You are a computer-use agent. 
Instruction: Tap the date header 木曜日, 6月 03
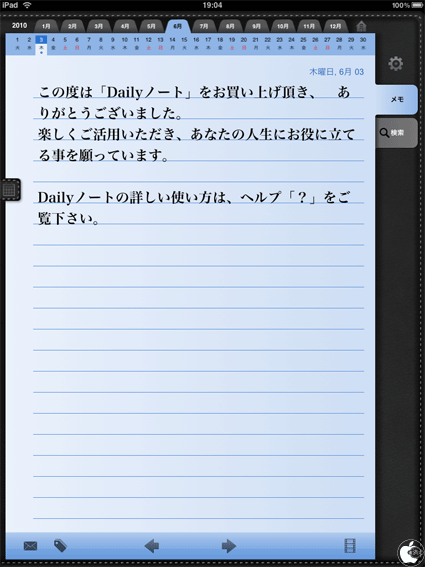(x=336, y=72)
